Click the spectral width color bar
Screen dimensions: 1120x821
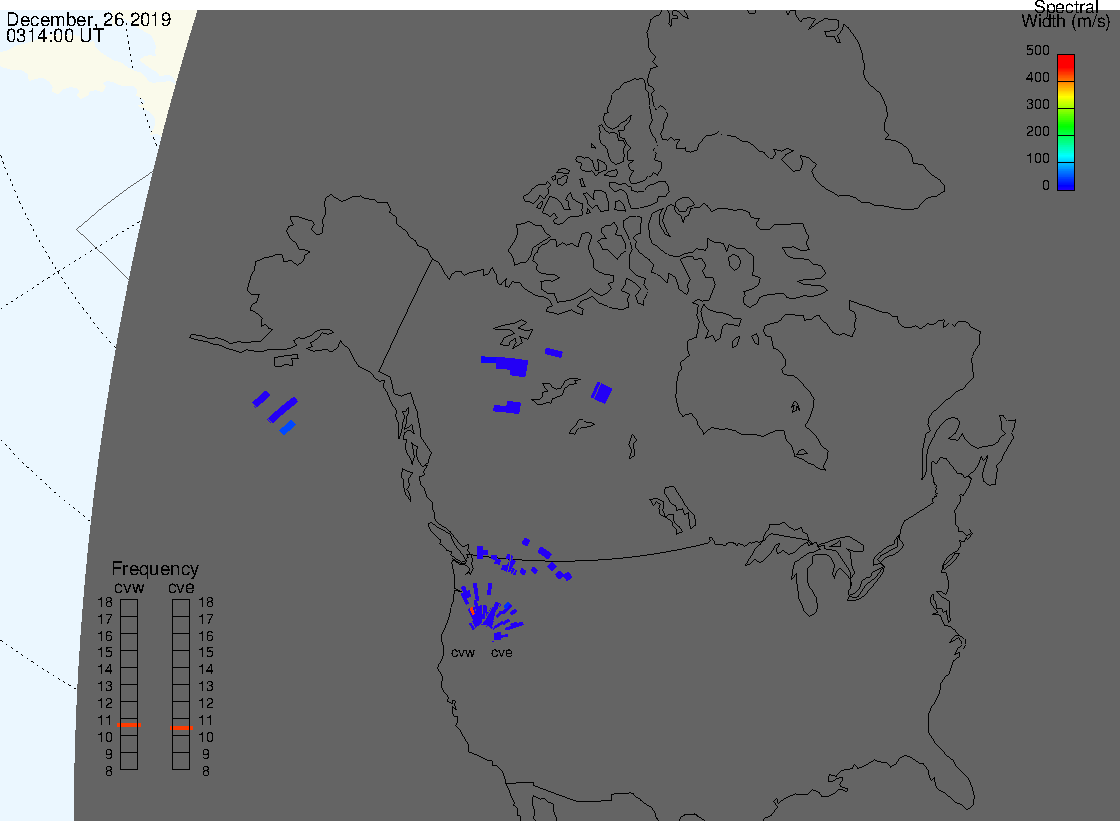tap(1066, 122)
